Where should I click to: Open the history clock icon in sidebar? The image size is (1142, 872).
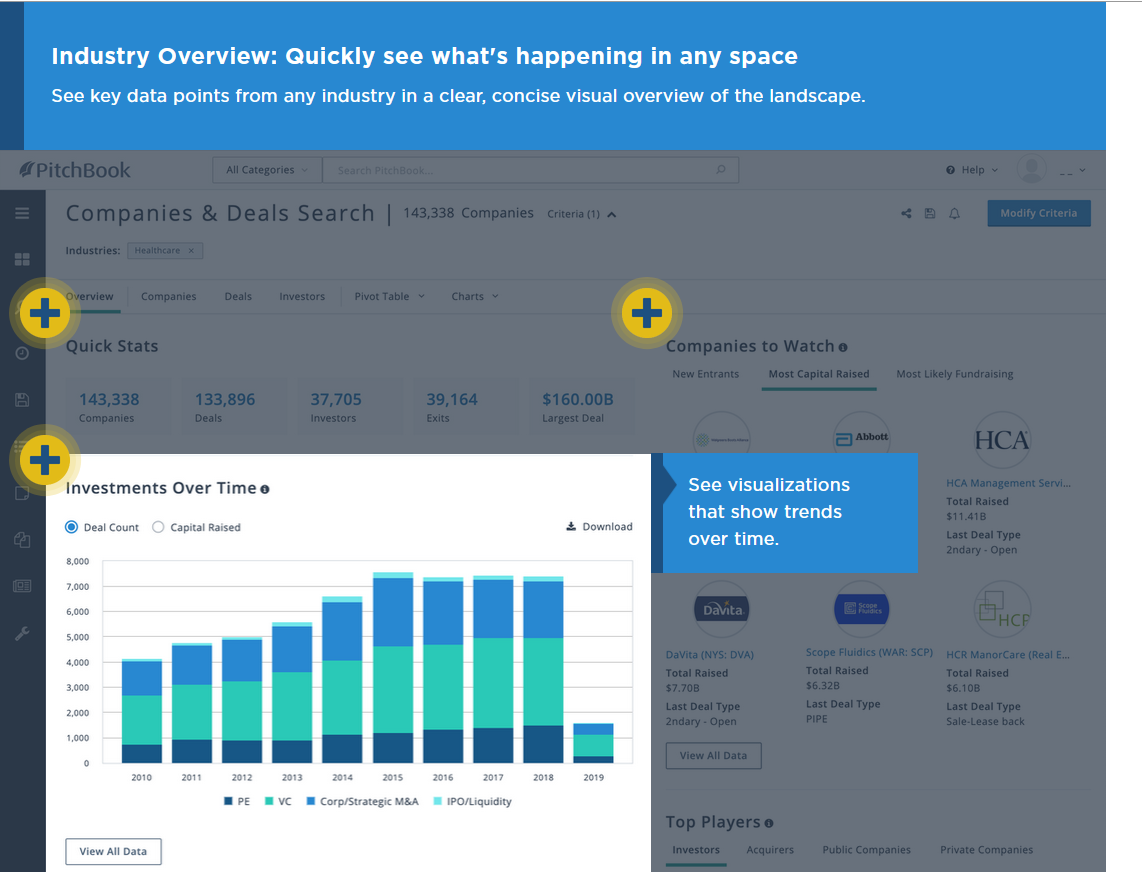pos(22,353)
